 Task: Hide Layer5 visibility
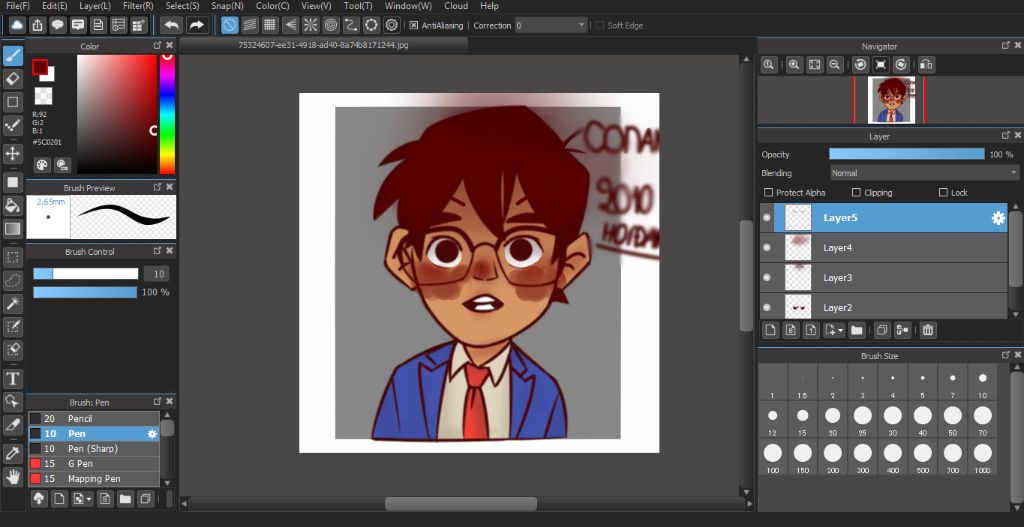click(767, 218)
